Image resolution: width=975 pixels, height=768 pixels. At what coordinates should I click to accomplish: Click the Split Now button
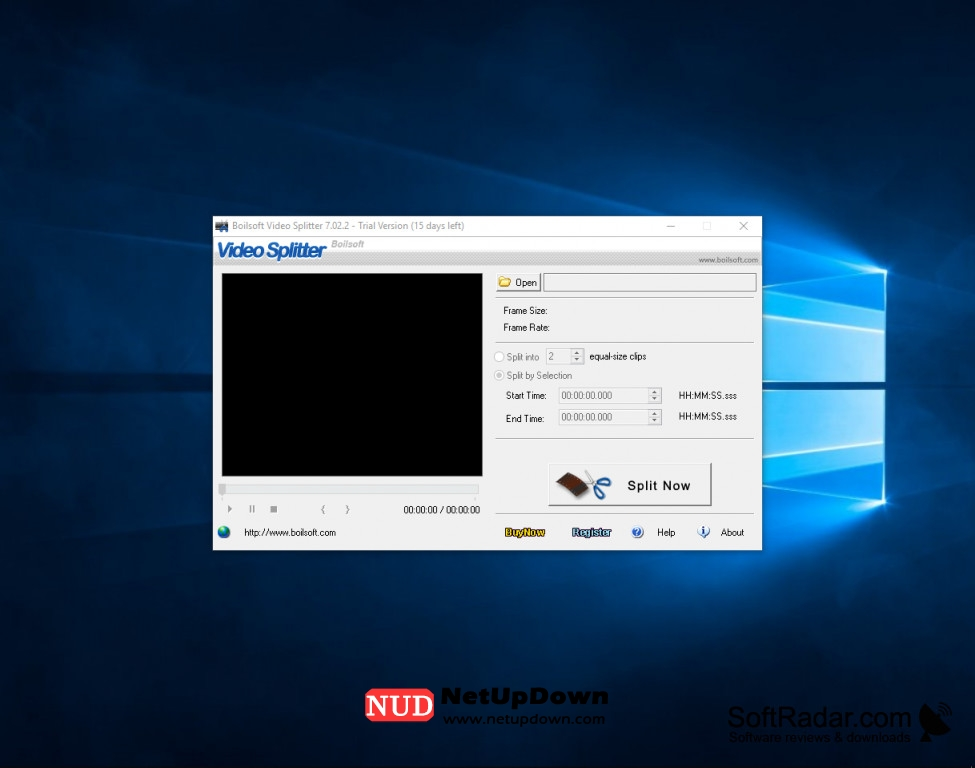click(x=630, y=484)
